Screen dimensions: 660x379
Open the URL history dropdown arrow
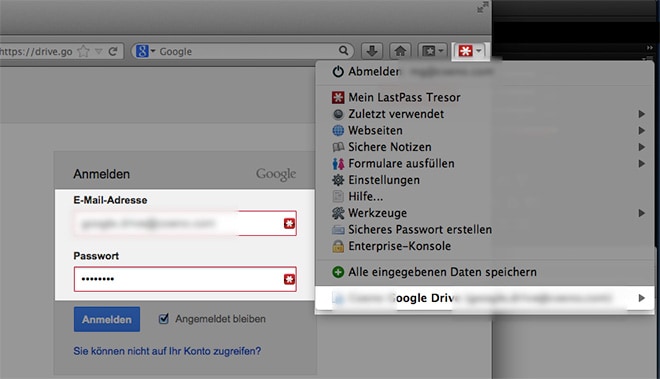[x=98, y=51]
